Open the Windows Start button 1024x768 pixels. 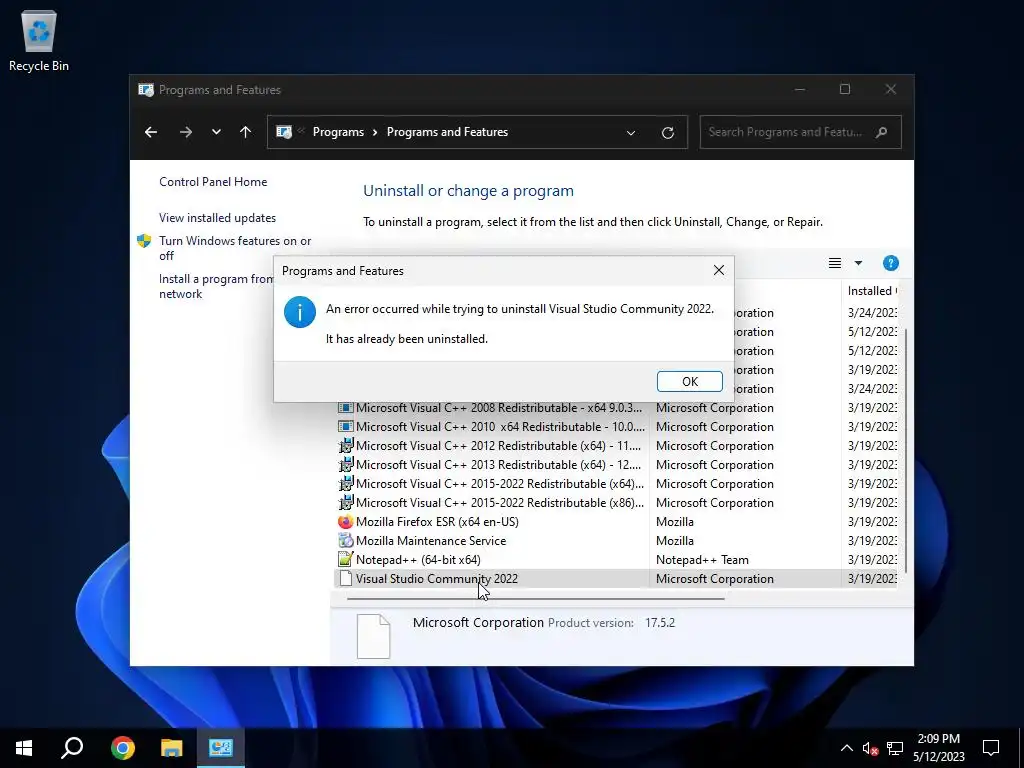(x=24, y=748)
